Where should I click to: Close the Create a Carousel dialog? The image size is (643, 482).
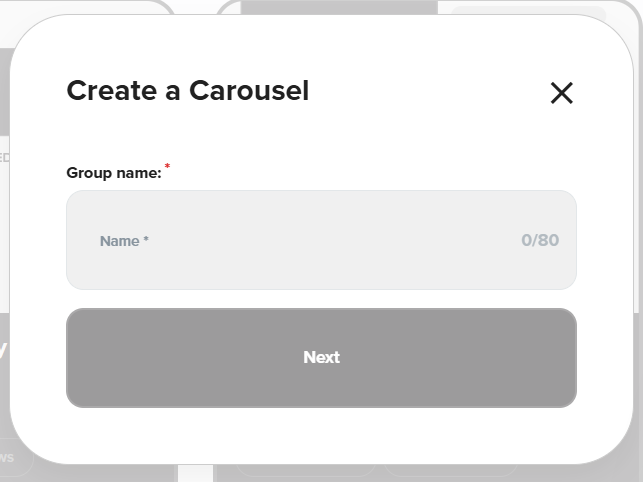tap(561, 93)
